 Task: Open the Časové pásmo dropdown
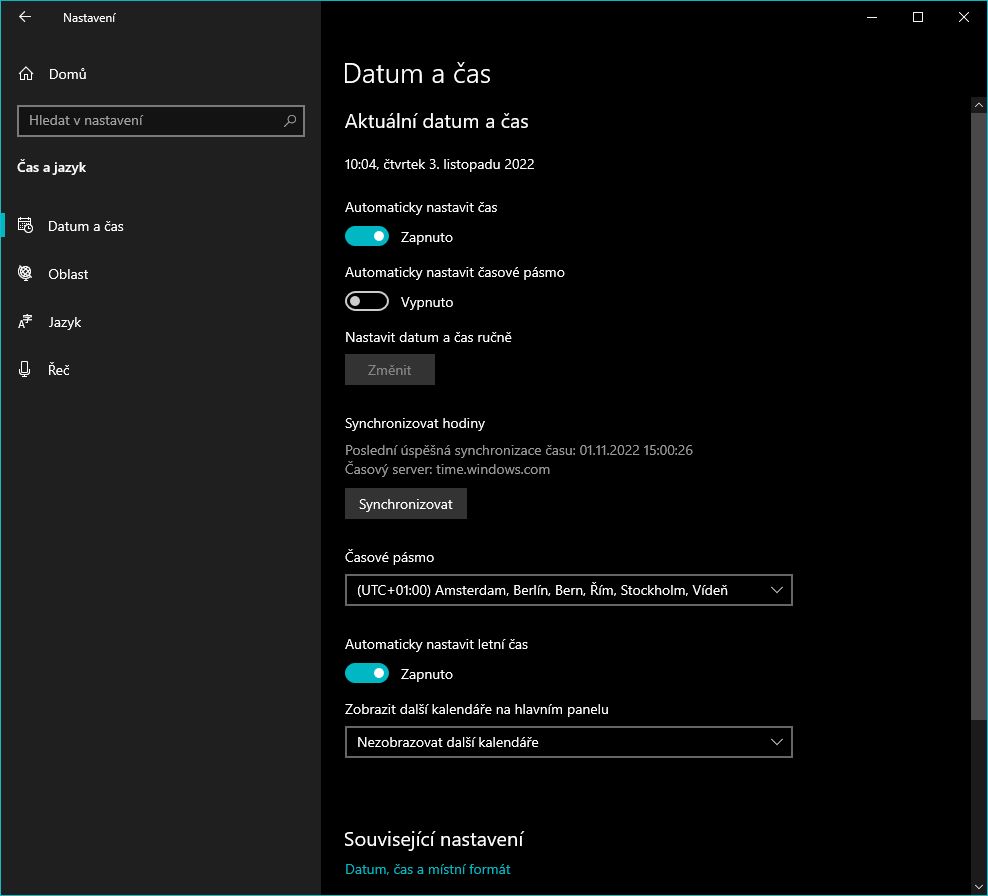pos(568,590)
